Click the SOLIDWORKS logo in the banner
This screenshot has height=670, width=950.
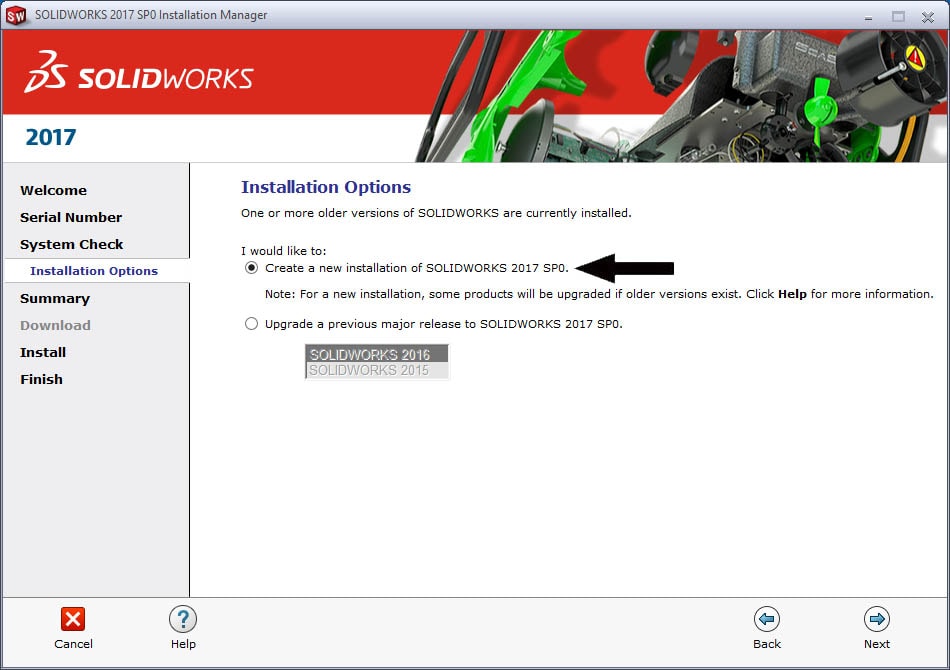click(138, 73)
